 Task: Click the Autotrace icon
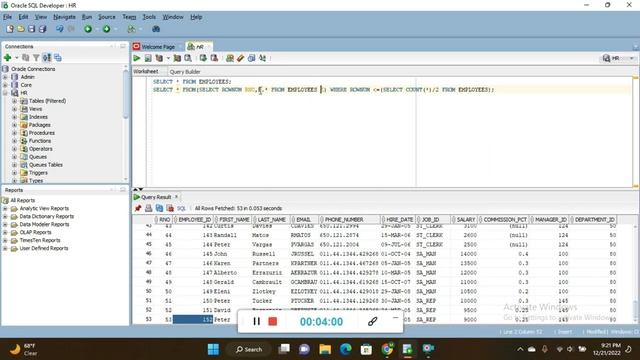point(177,58)
